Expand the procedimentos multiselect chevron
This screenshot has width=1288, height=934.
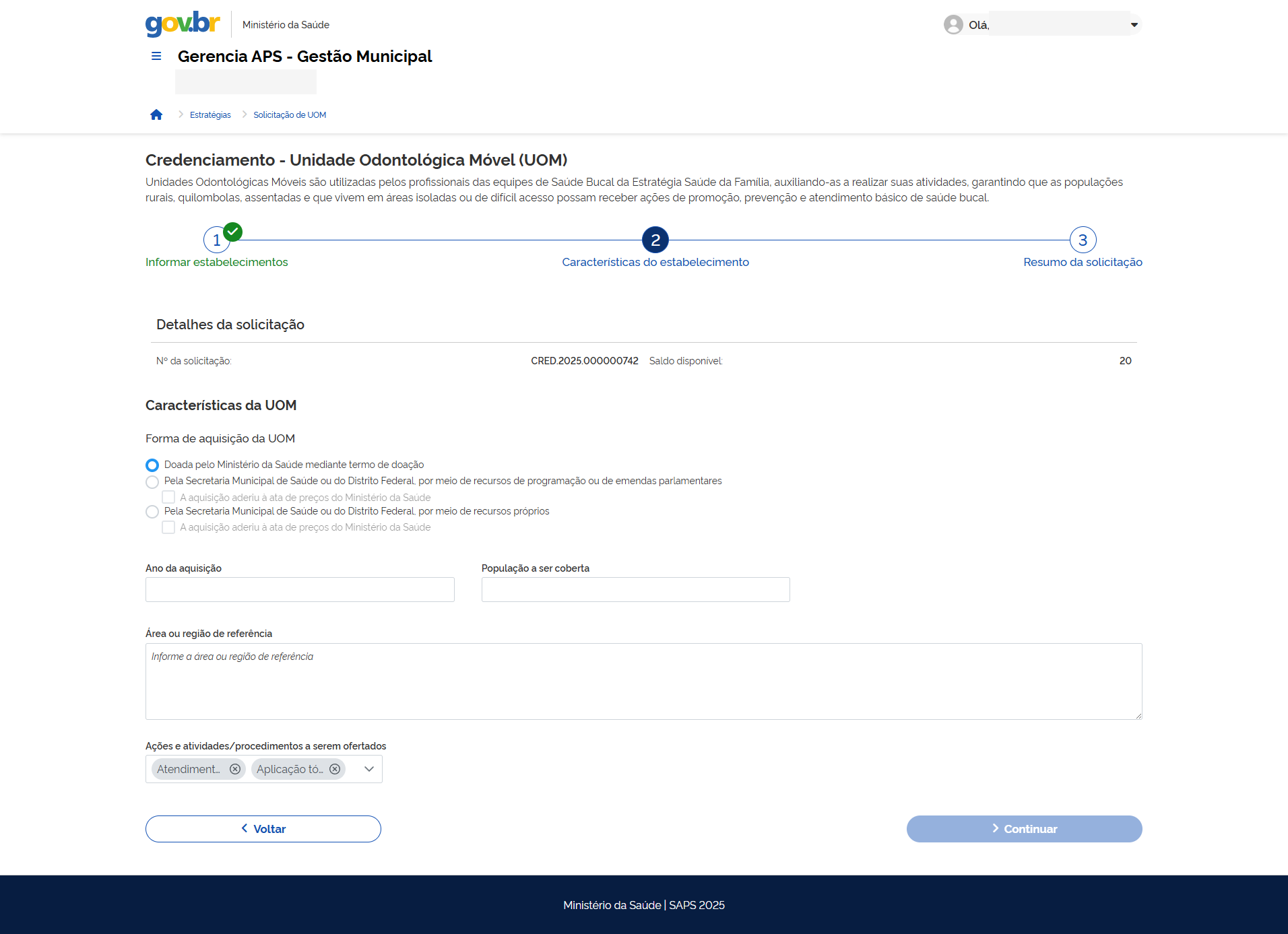point(369,769)
